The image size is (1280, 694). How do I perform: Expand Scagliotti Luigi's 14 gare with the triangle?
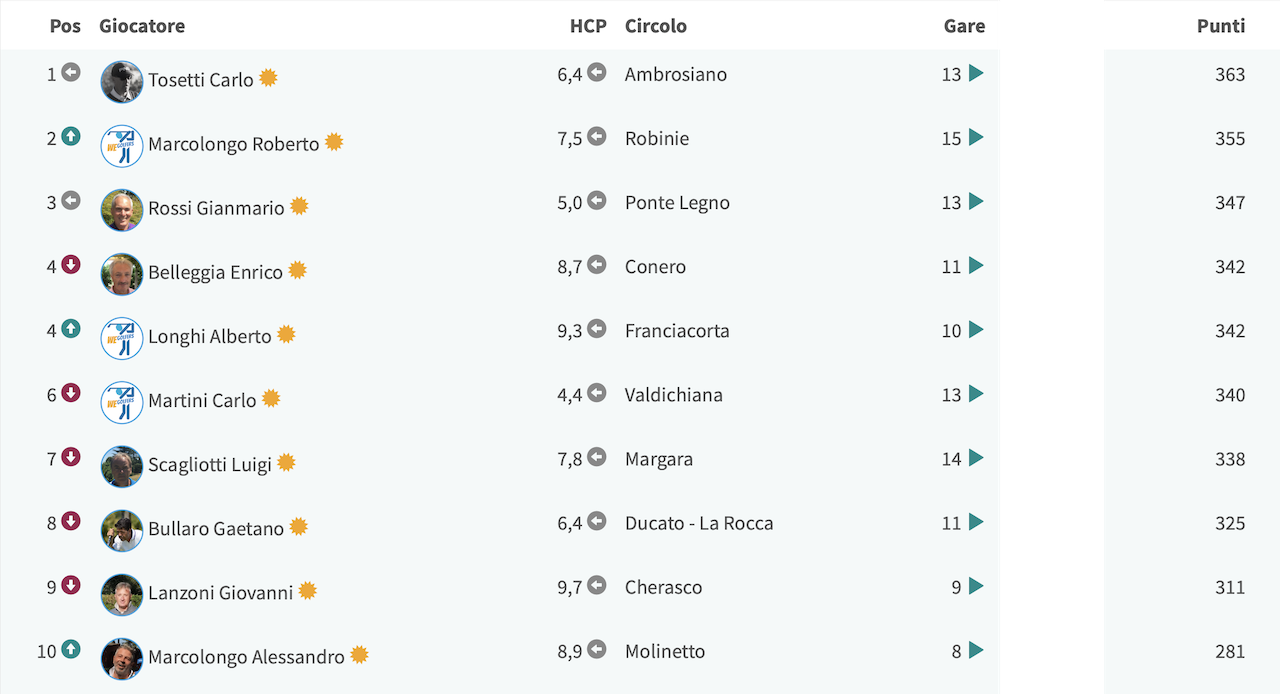coord(976,458)
